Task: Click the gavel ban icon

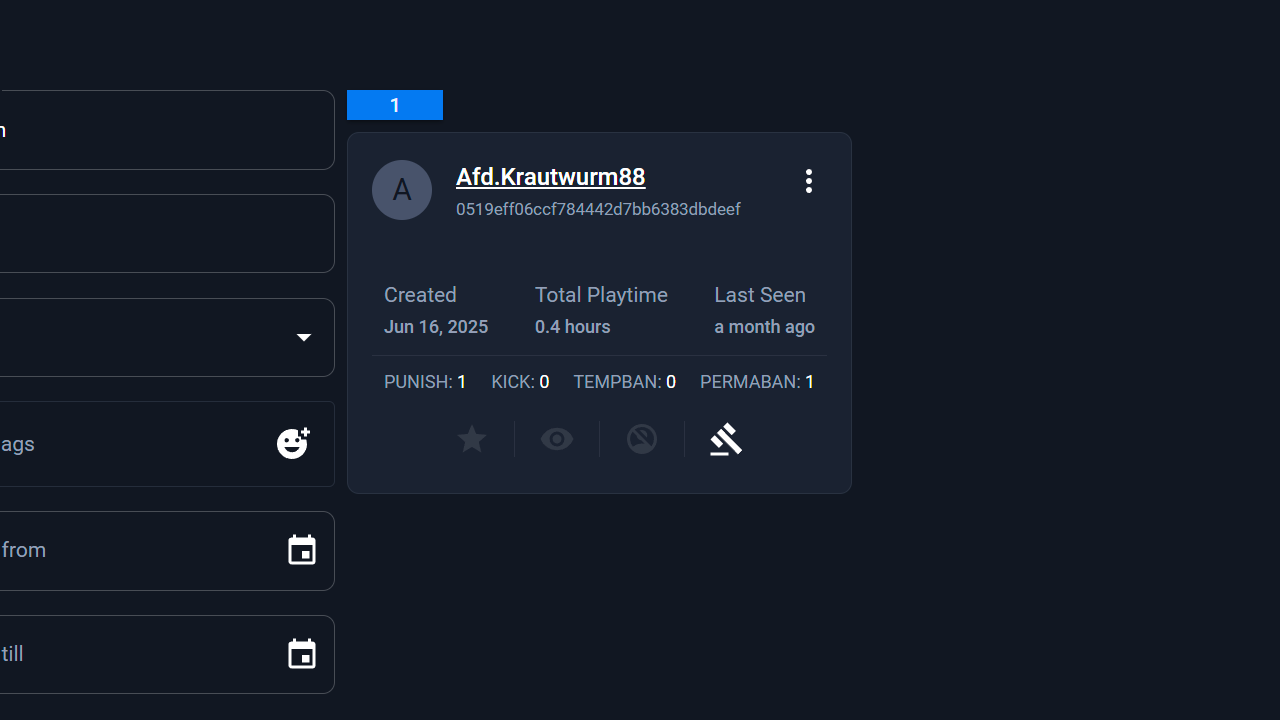Action: point(726,439)
